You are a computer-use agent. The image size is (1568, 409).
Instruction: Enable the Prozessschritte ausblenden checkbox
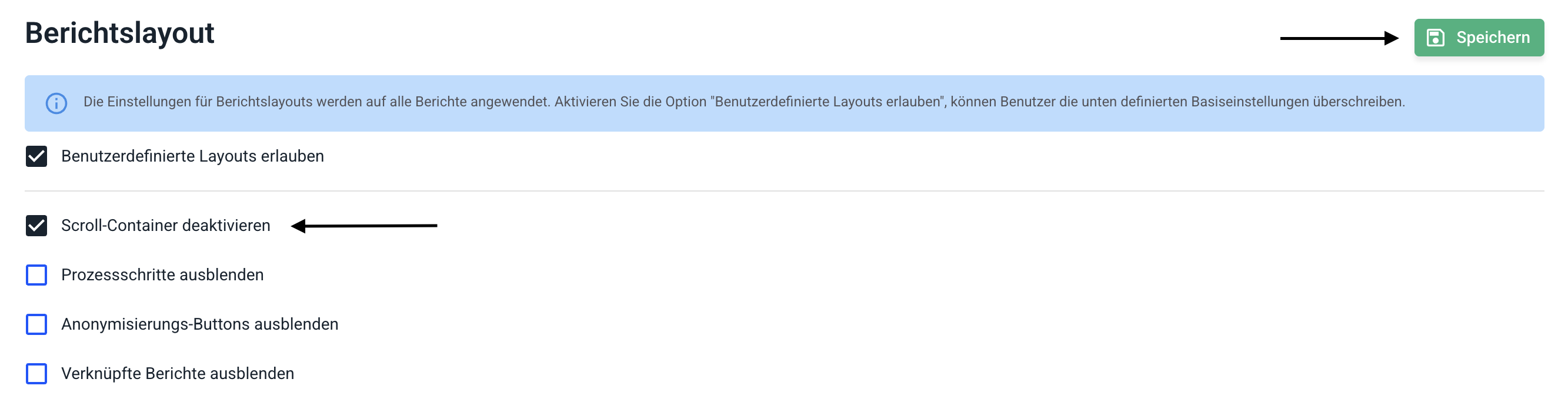(36, 274)
